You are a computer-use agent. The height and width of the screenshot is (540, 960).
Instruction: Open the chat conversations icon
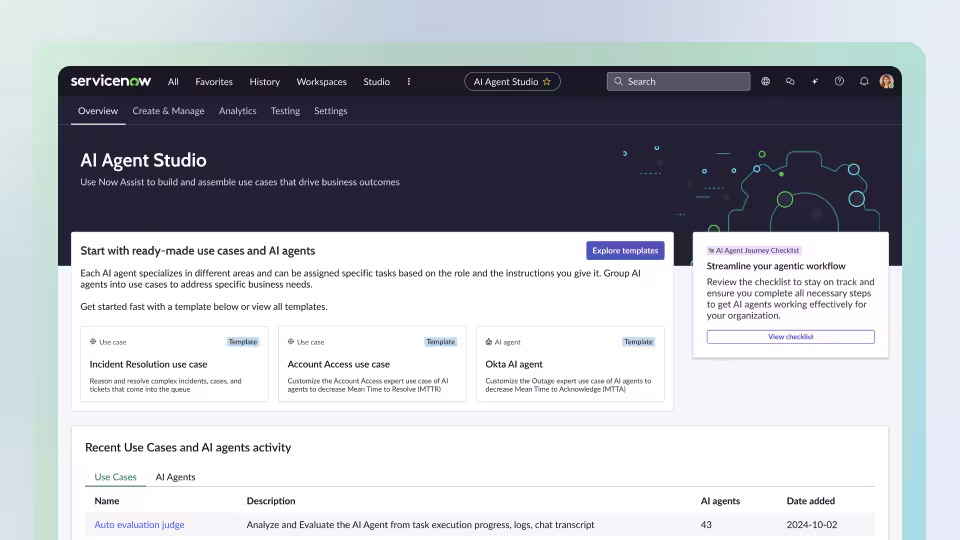coord(790,82)
